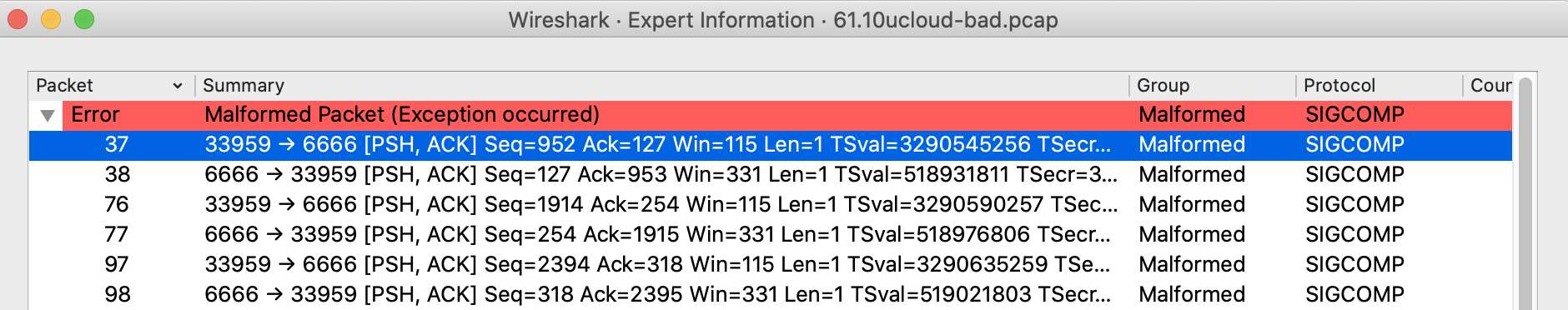Screen dimensions: 1568x310
Task: Select packet 97 row
Action: [771, 265]
